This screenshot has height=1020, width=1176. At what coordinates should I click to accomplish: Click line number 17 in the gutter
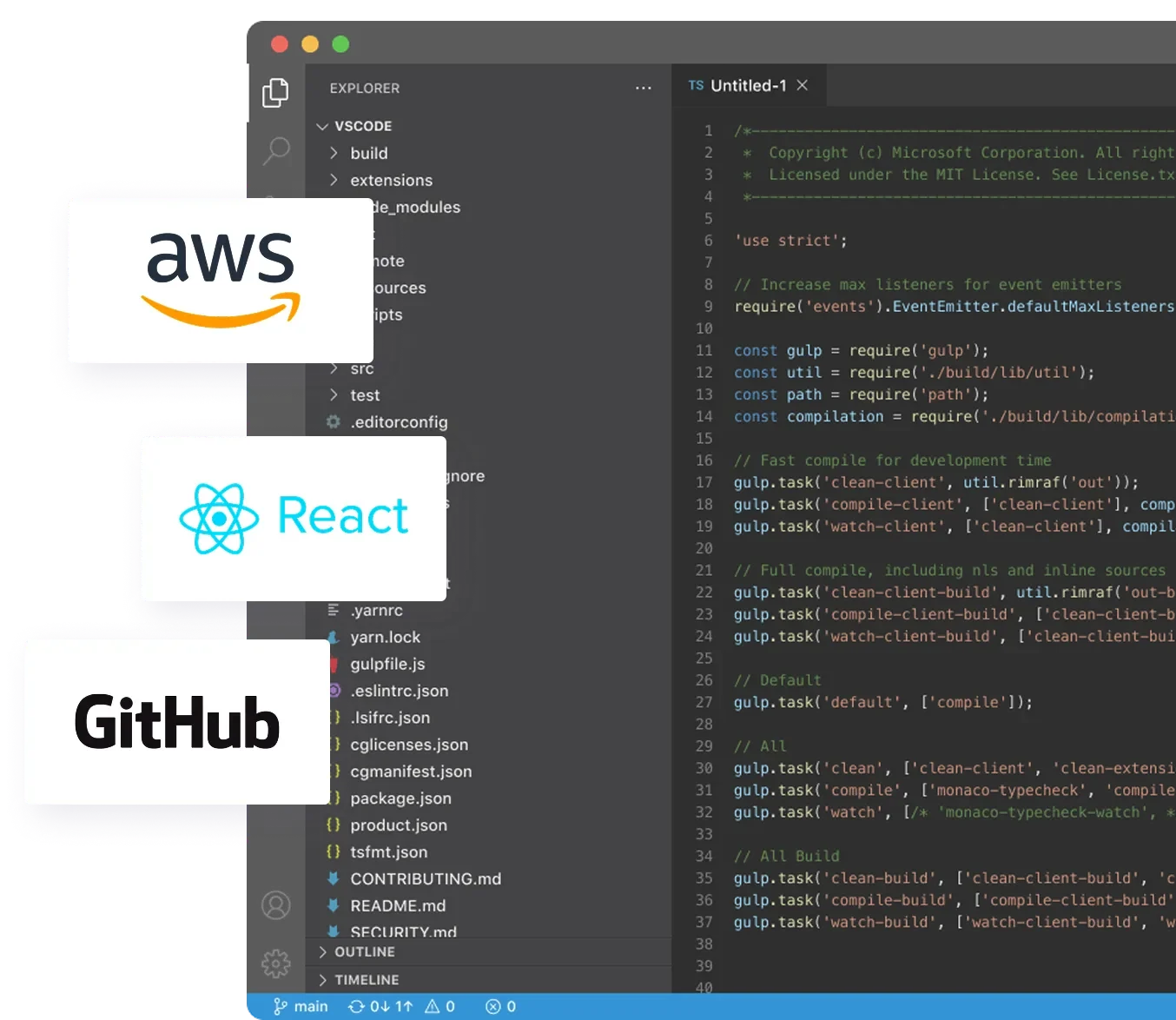(704, 482)
